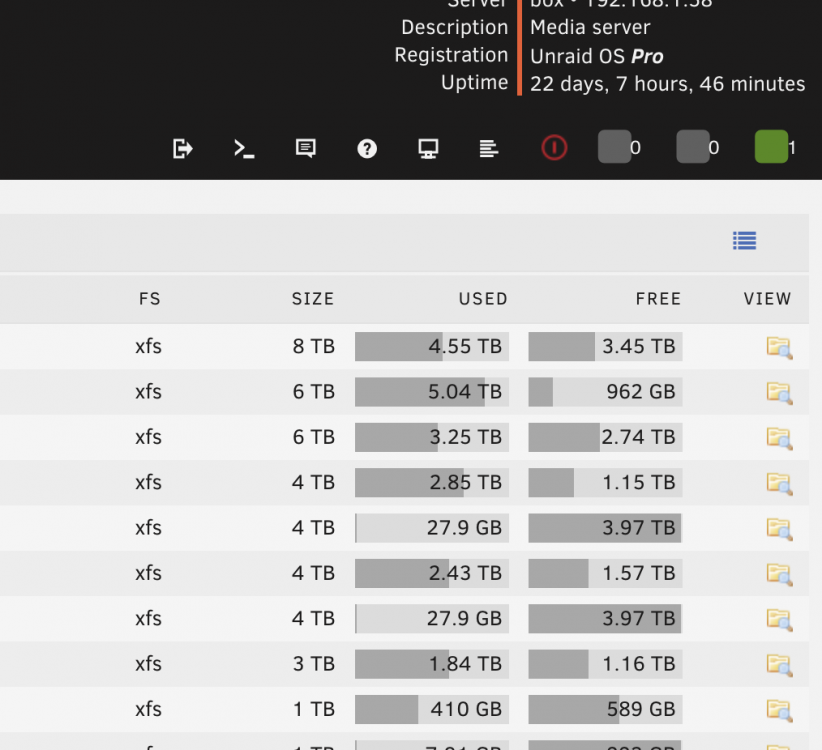822x750 pixels.
Task: Click the USED column header
Action: 483,299
